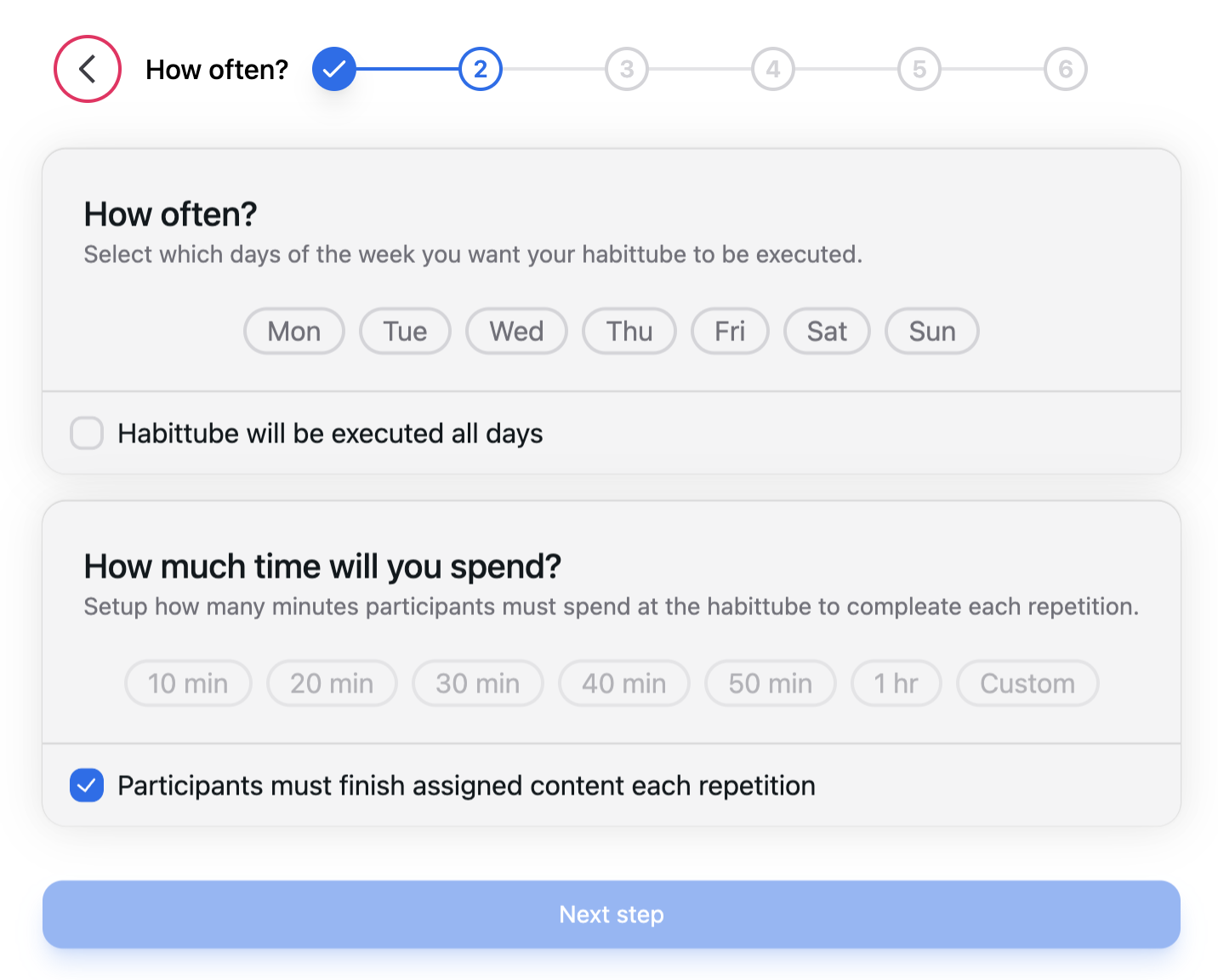
Task: Uncheck Participants must finish assigned content
Action: coord(87,785)
